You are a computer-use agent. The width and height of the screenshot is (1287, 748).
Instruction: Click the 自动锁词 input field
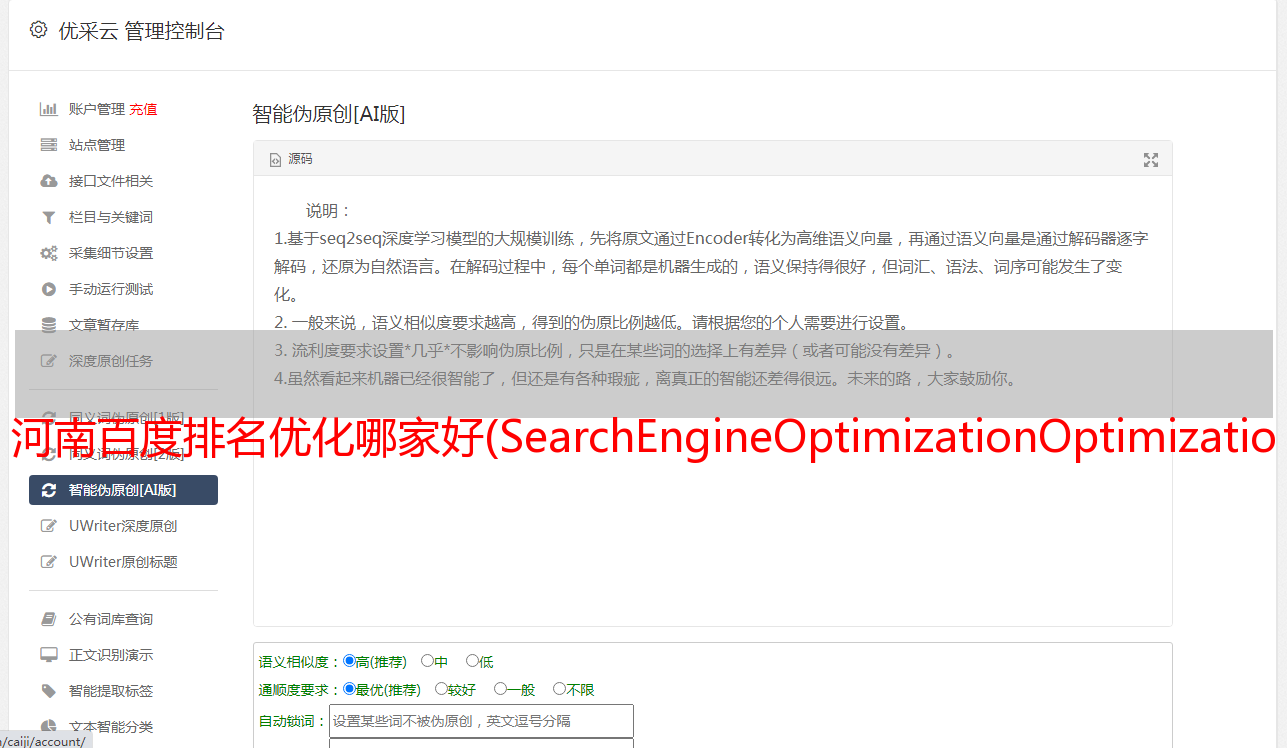point(481,721)
